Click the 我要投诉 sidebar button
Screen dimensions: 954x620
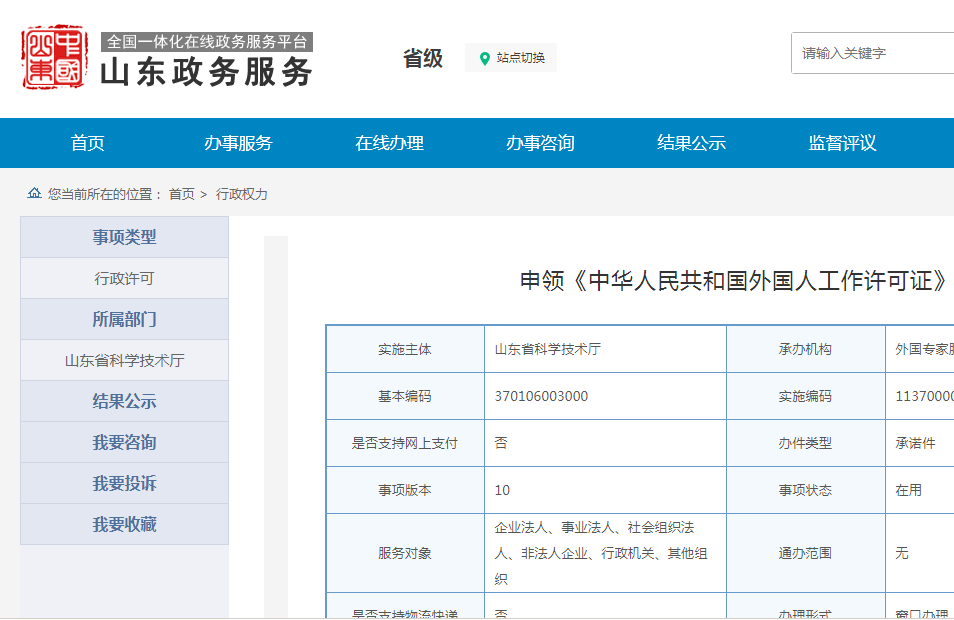point(124,484)
